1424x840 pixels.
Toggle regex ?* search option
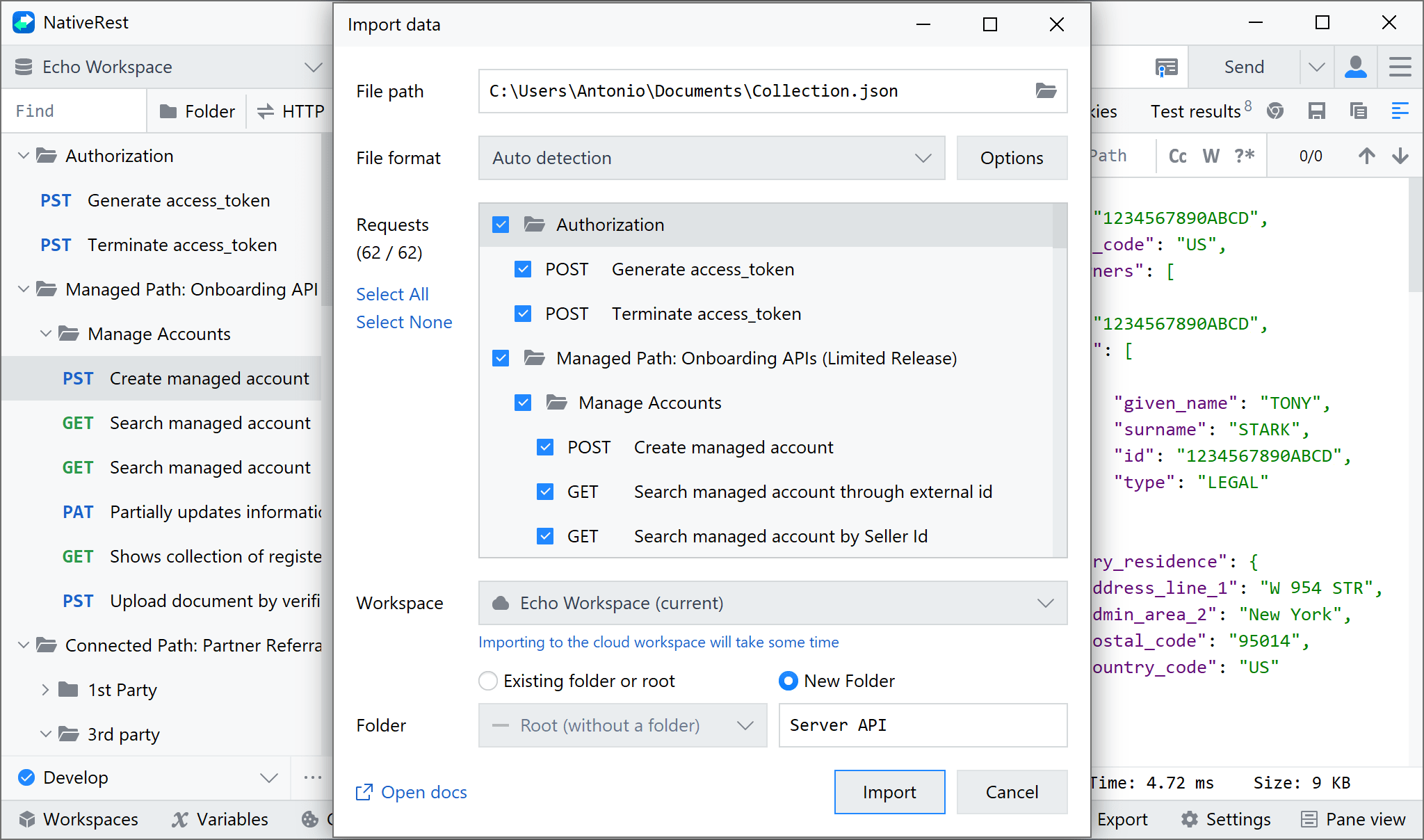pyautogui.click(x=1245, y=156)
